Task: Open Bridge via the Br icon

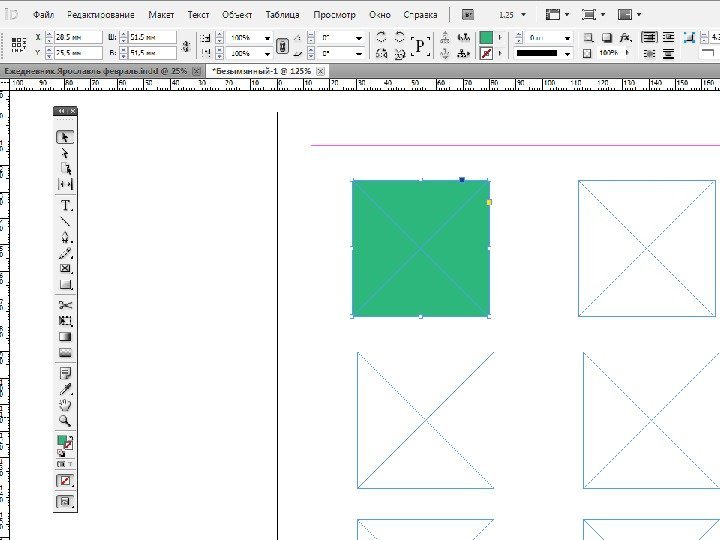Action: click(x=467, y=15)
